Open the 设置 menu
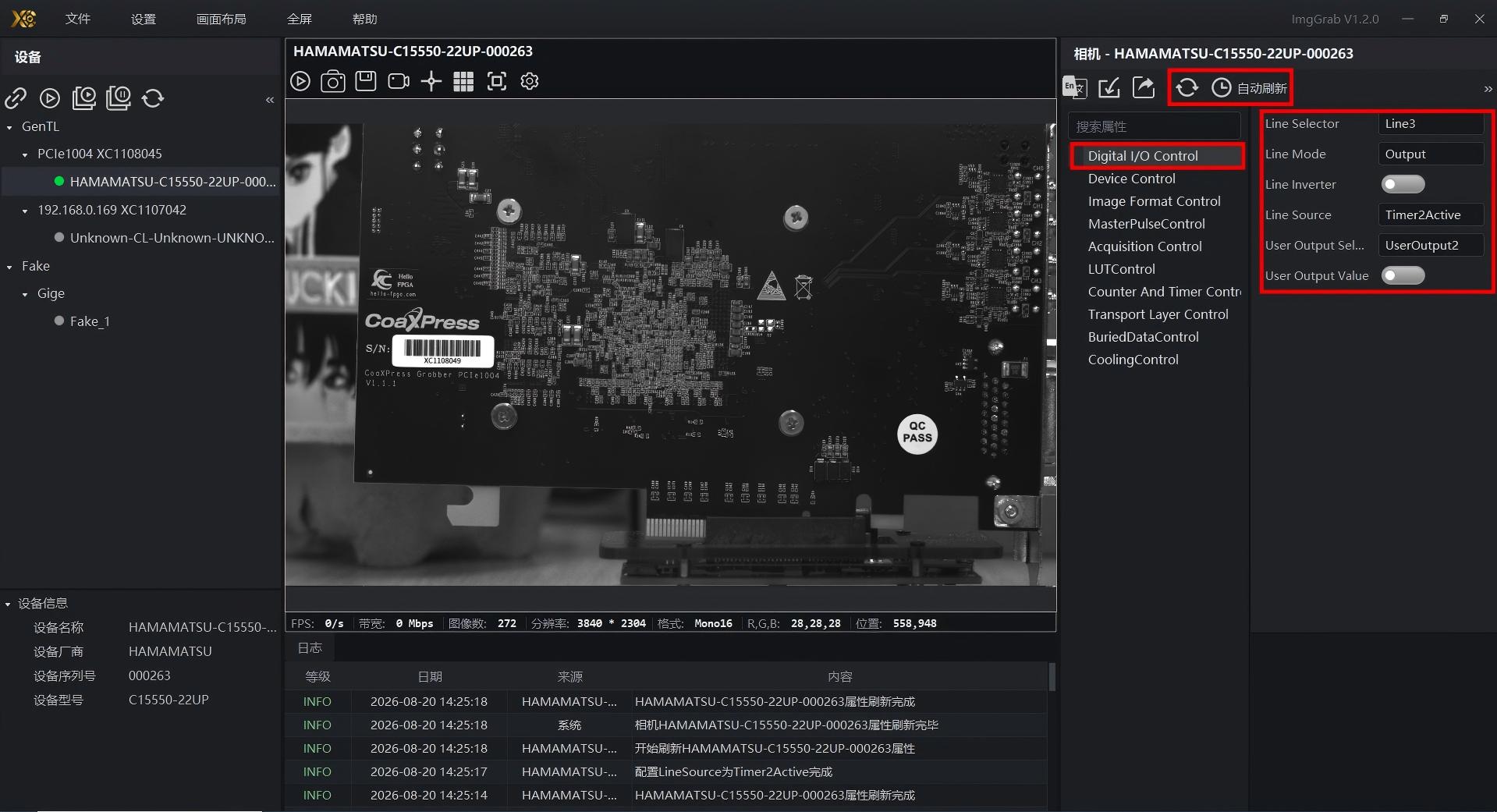 (x=144, y=19)
